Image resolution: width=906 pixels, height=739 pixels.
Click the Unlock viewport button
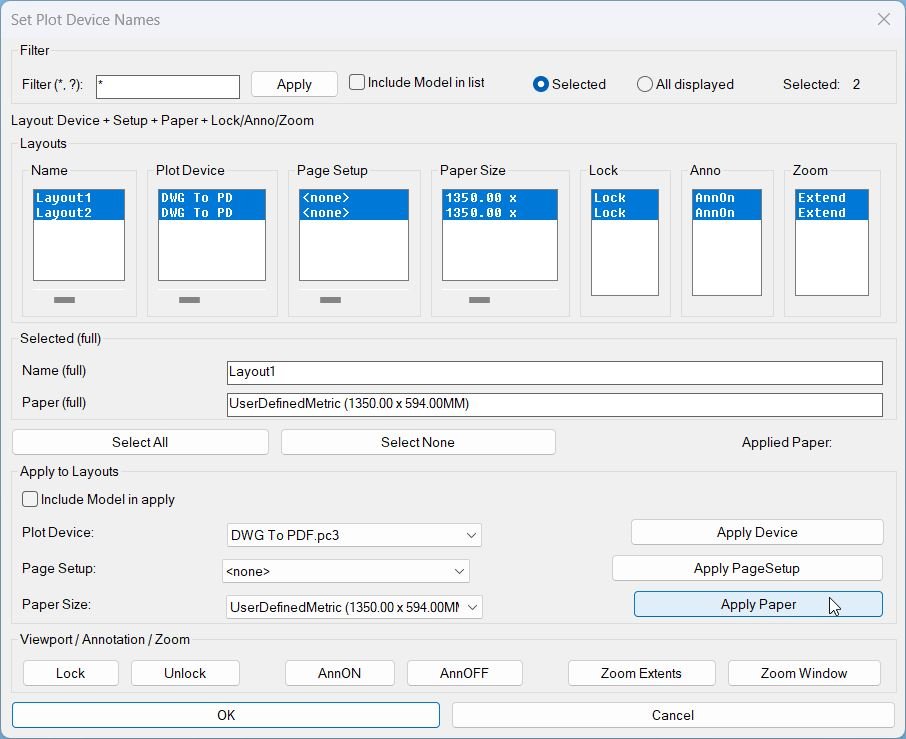(x=185, y=673)
